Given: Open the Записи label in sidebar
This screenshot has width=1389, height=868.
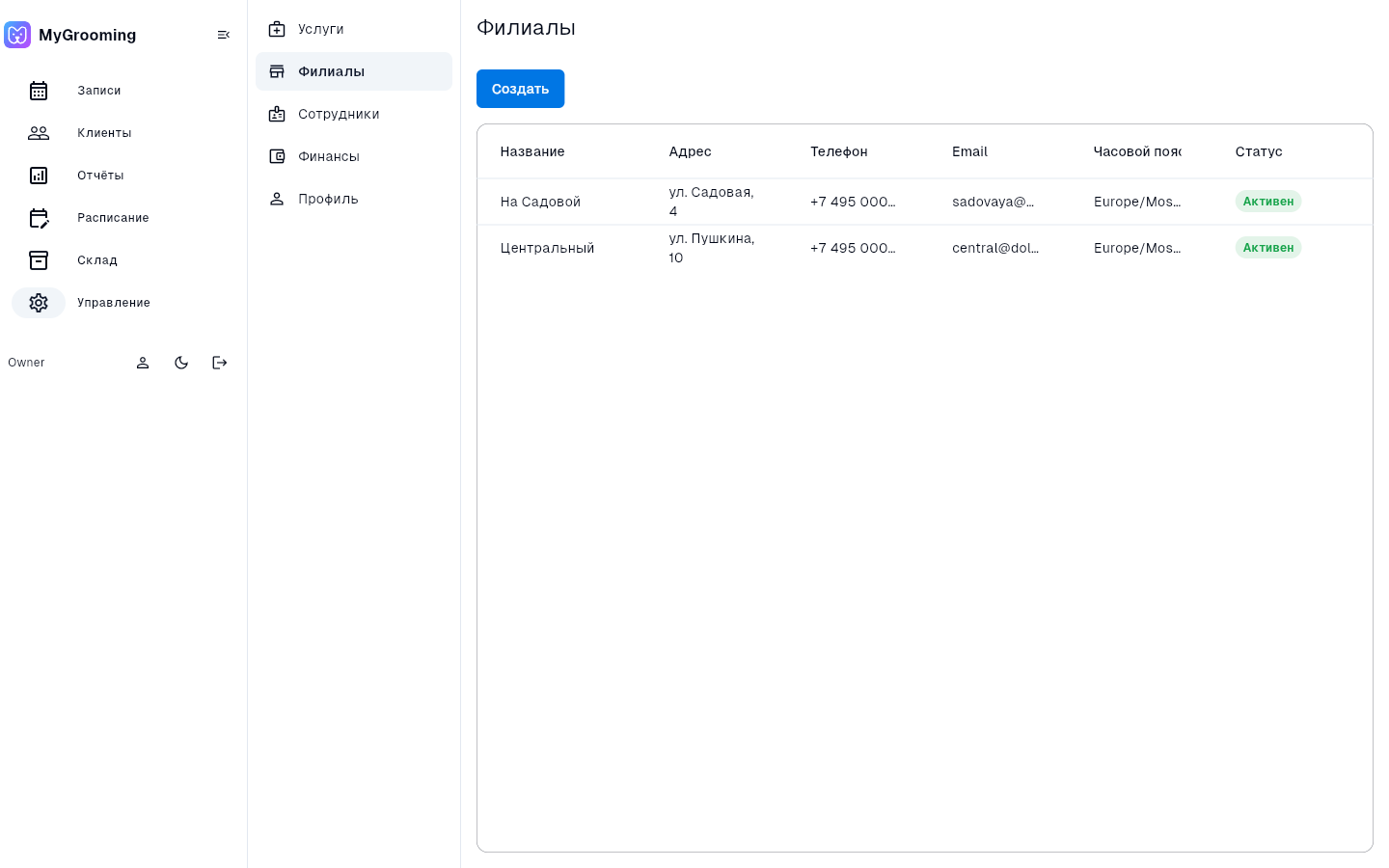Looking at the screenshot, I should (x=99, y=91).
